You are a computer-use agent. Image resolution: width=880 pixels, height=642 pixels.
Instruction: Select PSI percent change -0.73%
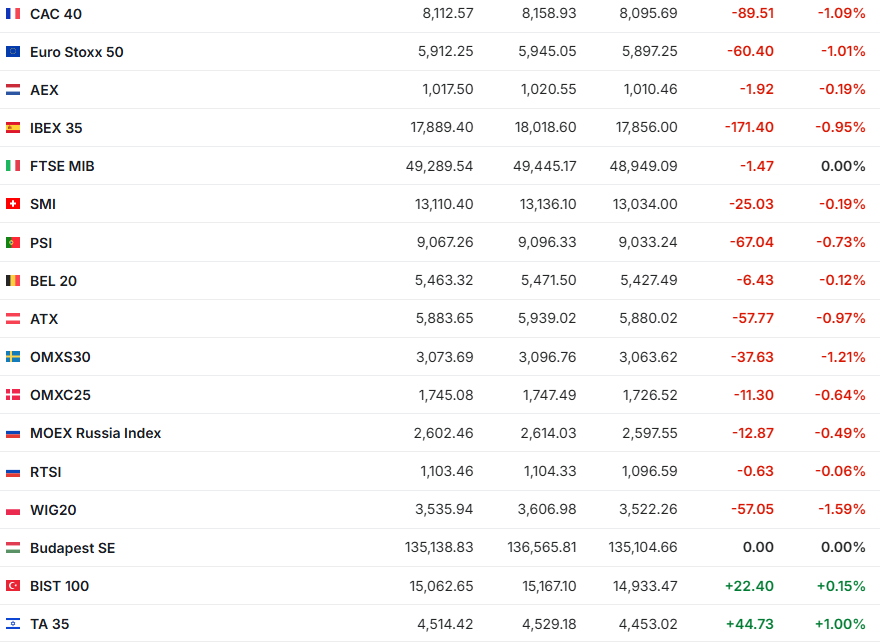(841, 242)
